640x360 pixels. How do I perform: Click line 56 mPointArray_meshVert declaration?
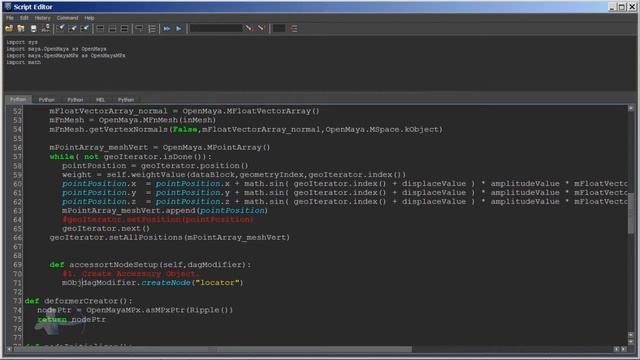(x=160, y=147)
